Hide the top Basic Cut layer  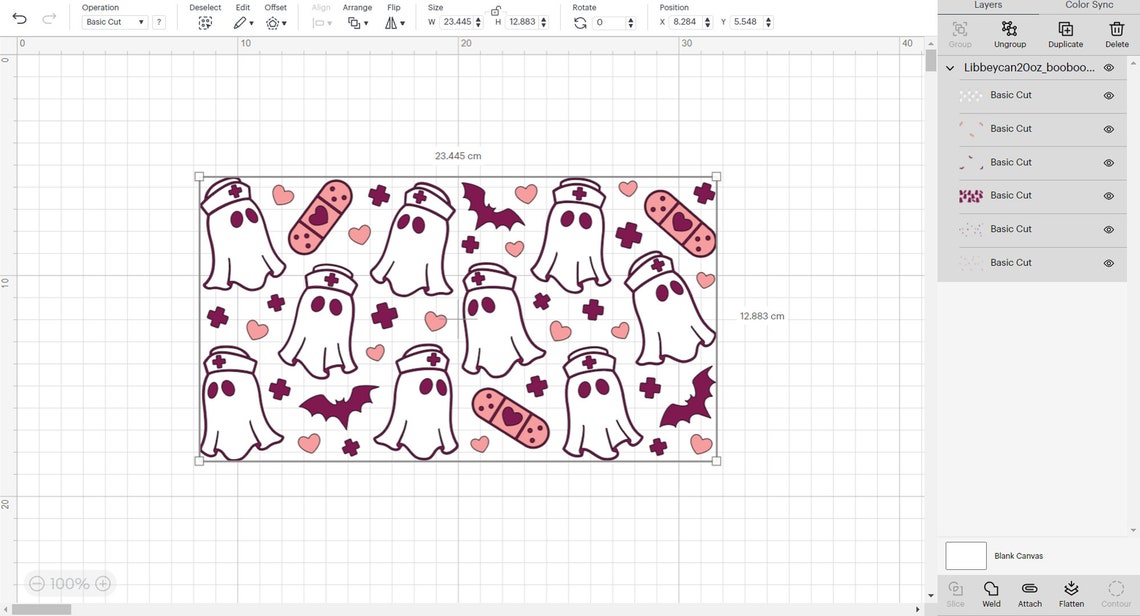click(x=1108, y=95)
